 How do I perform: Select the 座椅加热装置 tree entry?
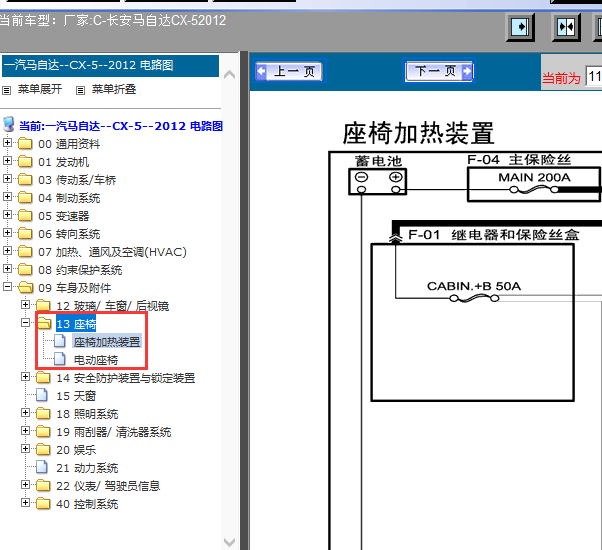[107, 342]
